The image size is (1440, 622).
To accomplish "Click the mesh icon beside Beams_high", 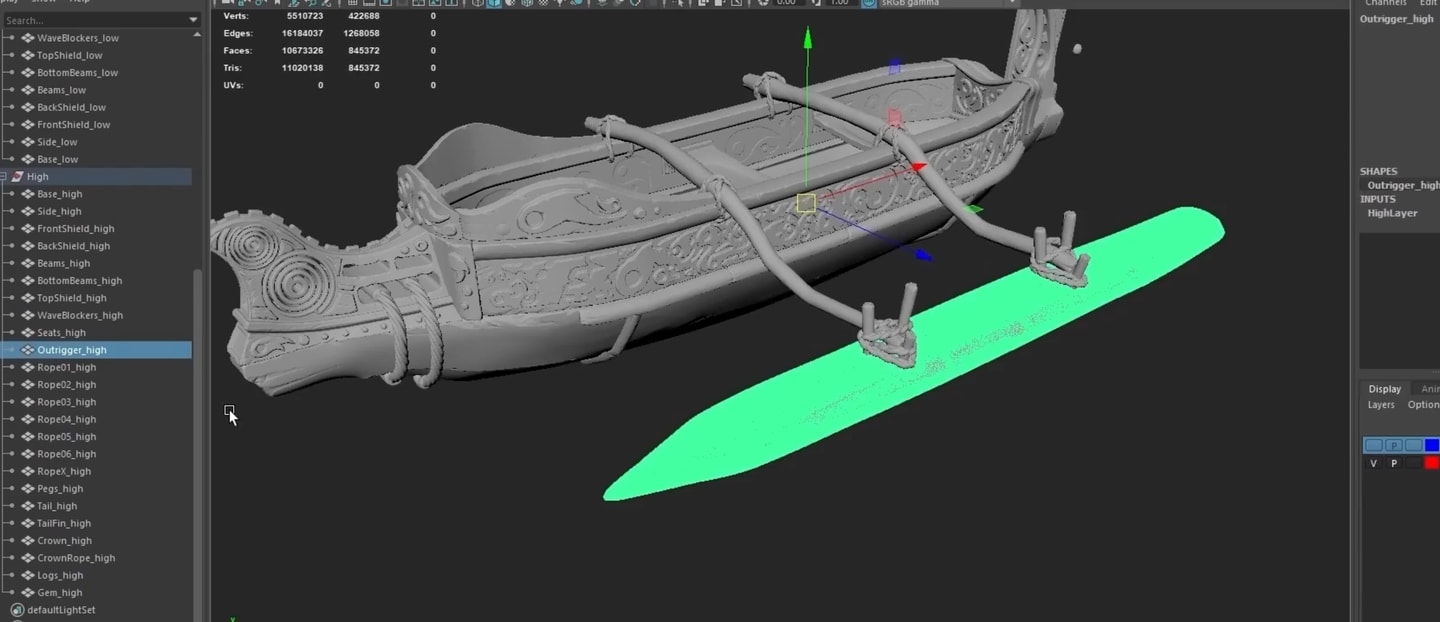I will click(28, 263).
